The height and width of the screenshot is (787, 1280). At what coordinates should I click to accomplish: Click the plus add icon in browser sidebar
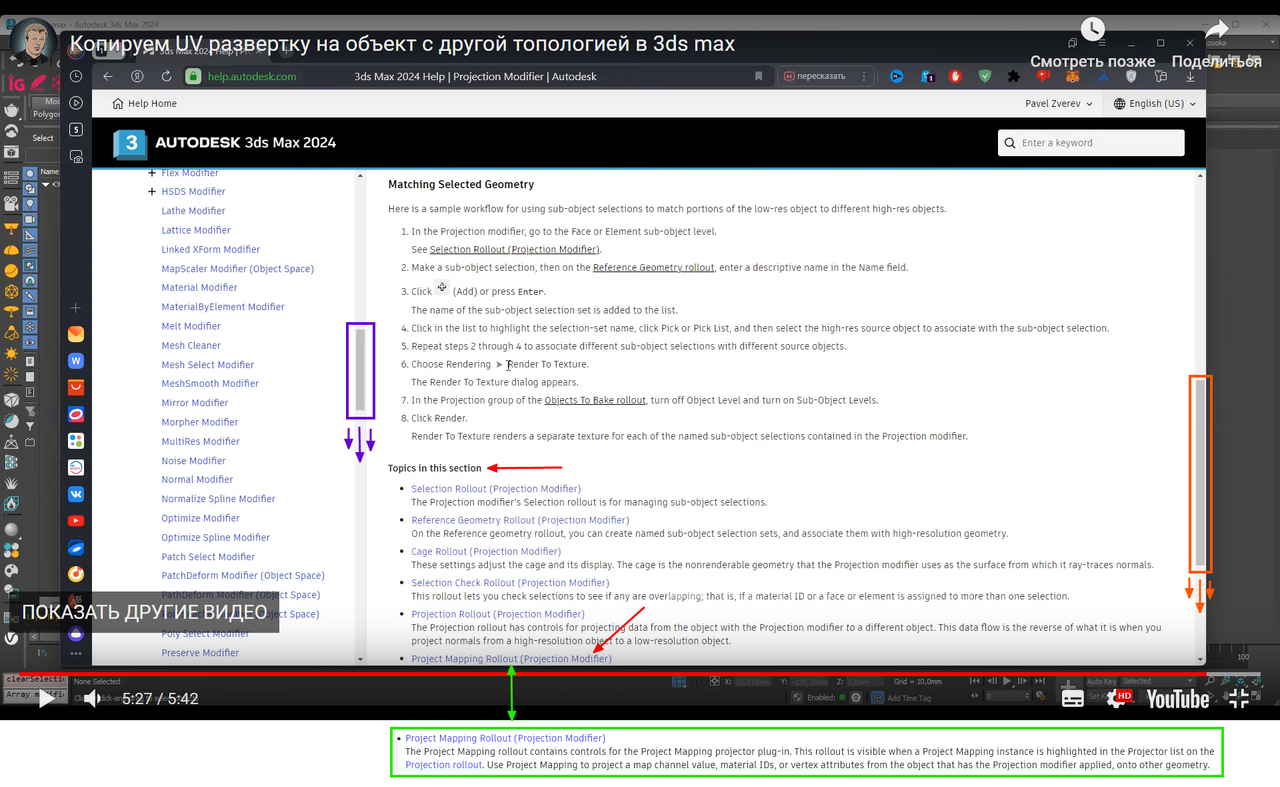(76, 308)
